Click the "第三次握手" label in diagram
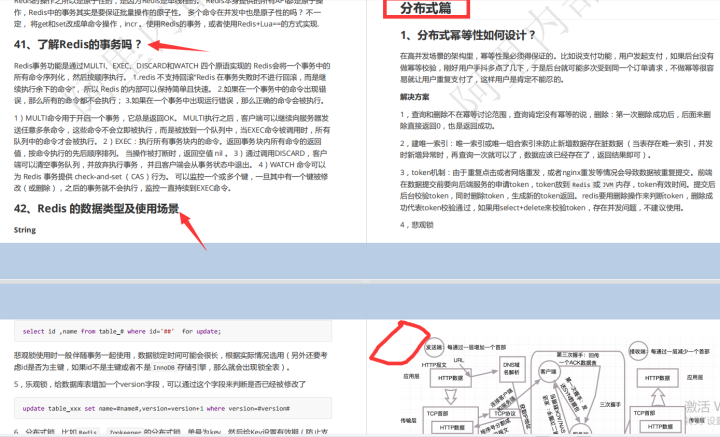The height and width of the screenshot is (437, 720). pyautogui.click(x=578, y=359)
